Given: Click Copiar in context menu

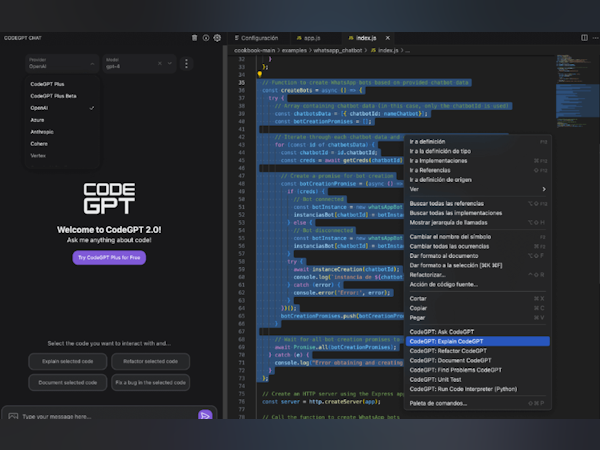Looking at the screenshot, I should (478, 308).
